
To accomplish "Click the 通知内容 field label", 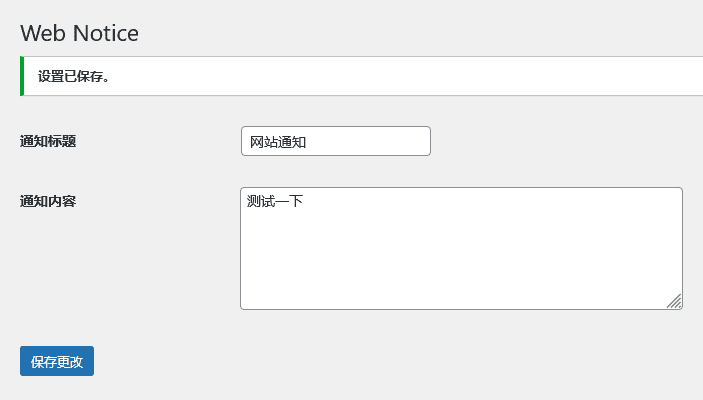I will coord(48,201).
